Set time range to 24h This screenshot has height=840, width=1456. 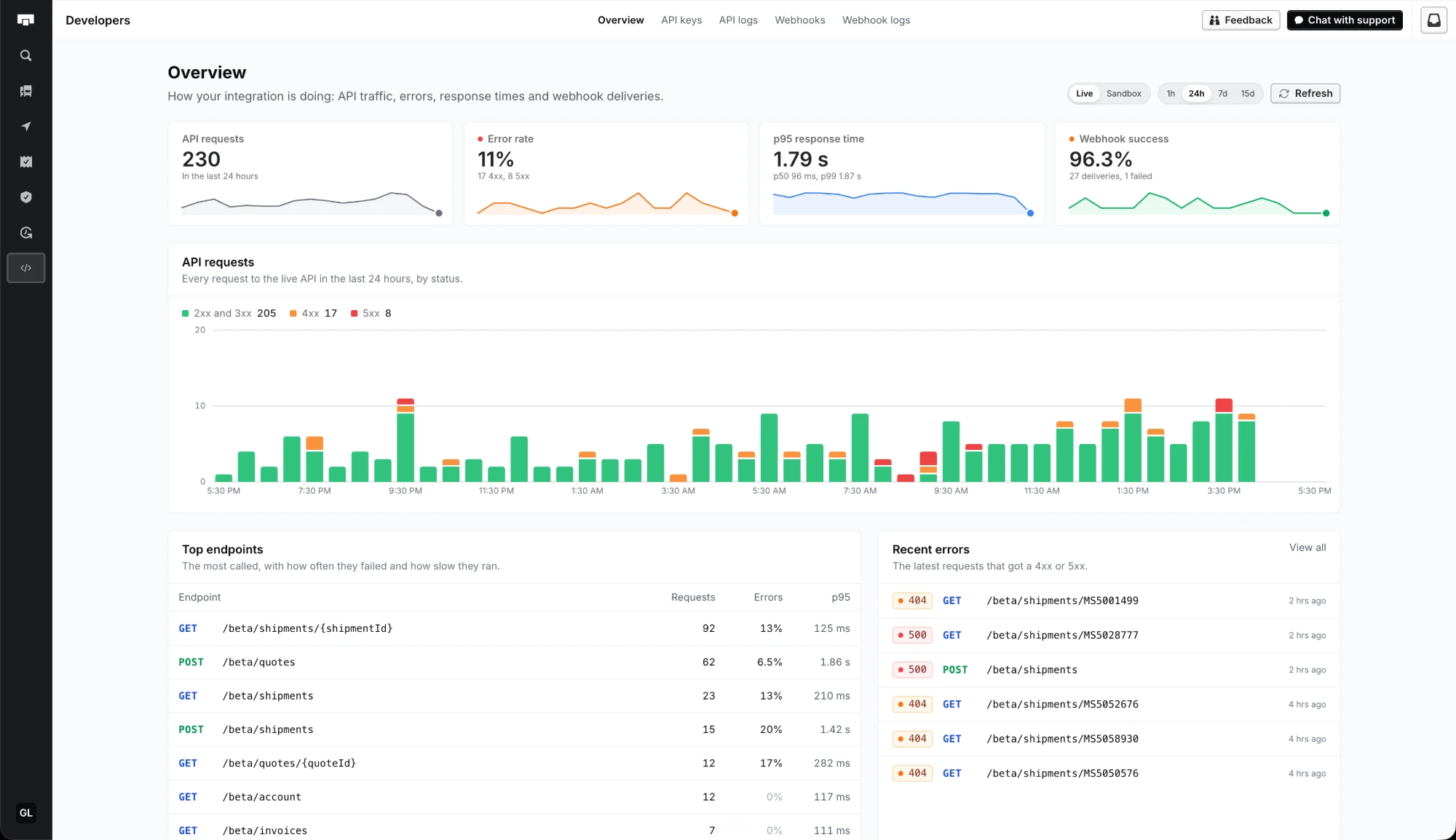tap(1196, 93)
